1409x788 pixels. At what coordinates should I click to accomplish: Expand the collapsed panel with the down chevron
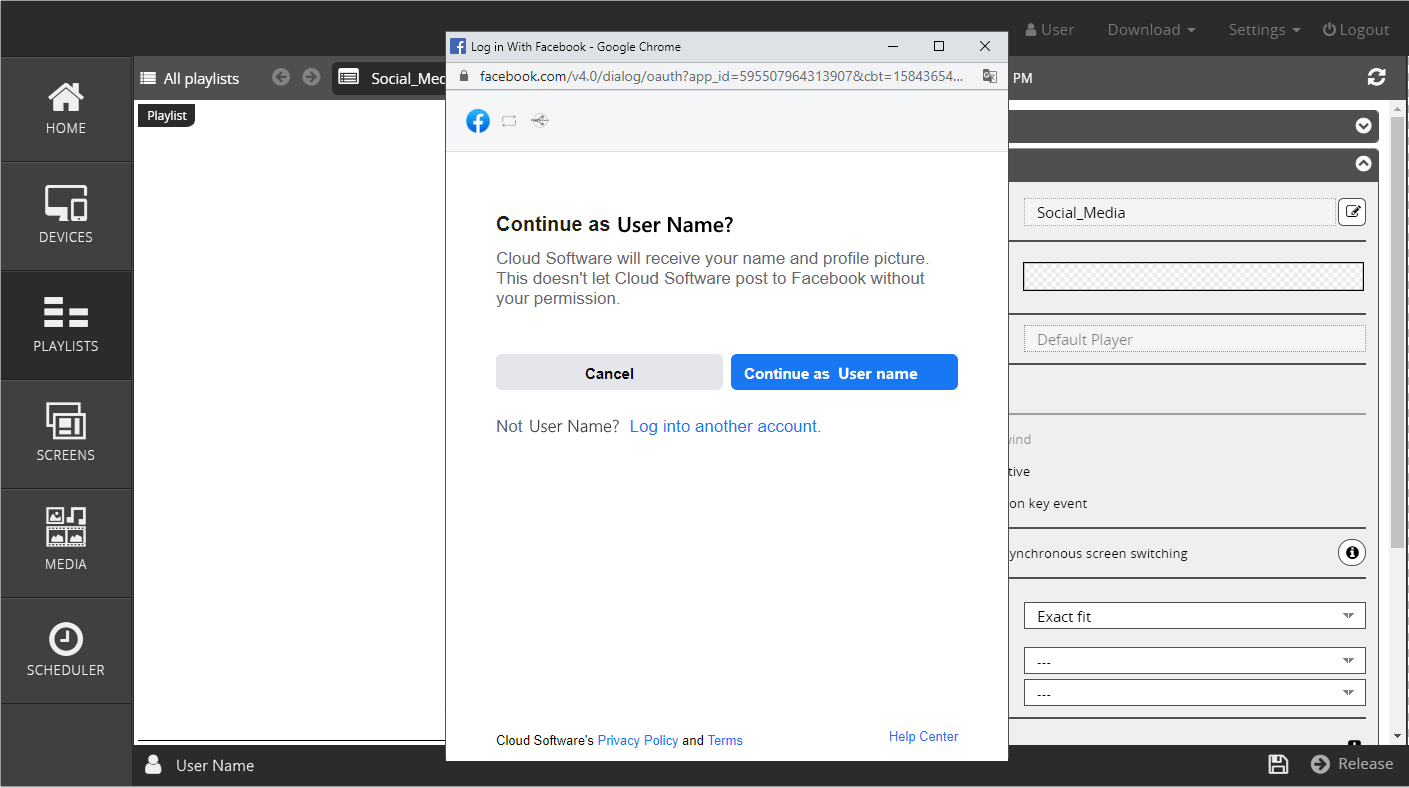coord(1363,126)
